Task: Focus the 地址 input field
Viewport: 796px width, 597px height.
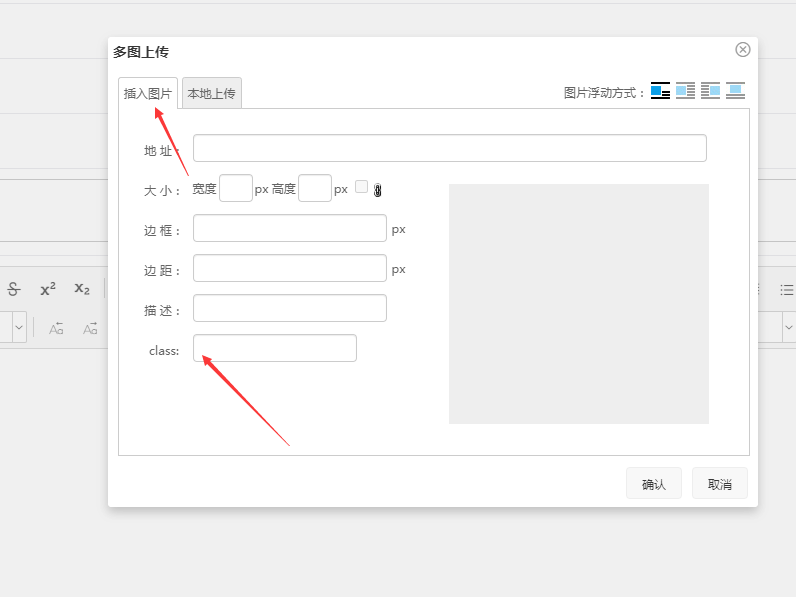Action: (449, 148)
